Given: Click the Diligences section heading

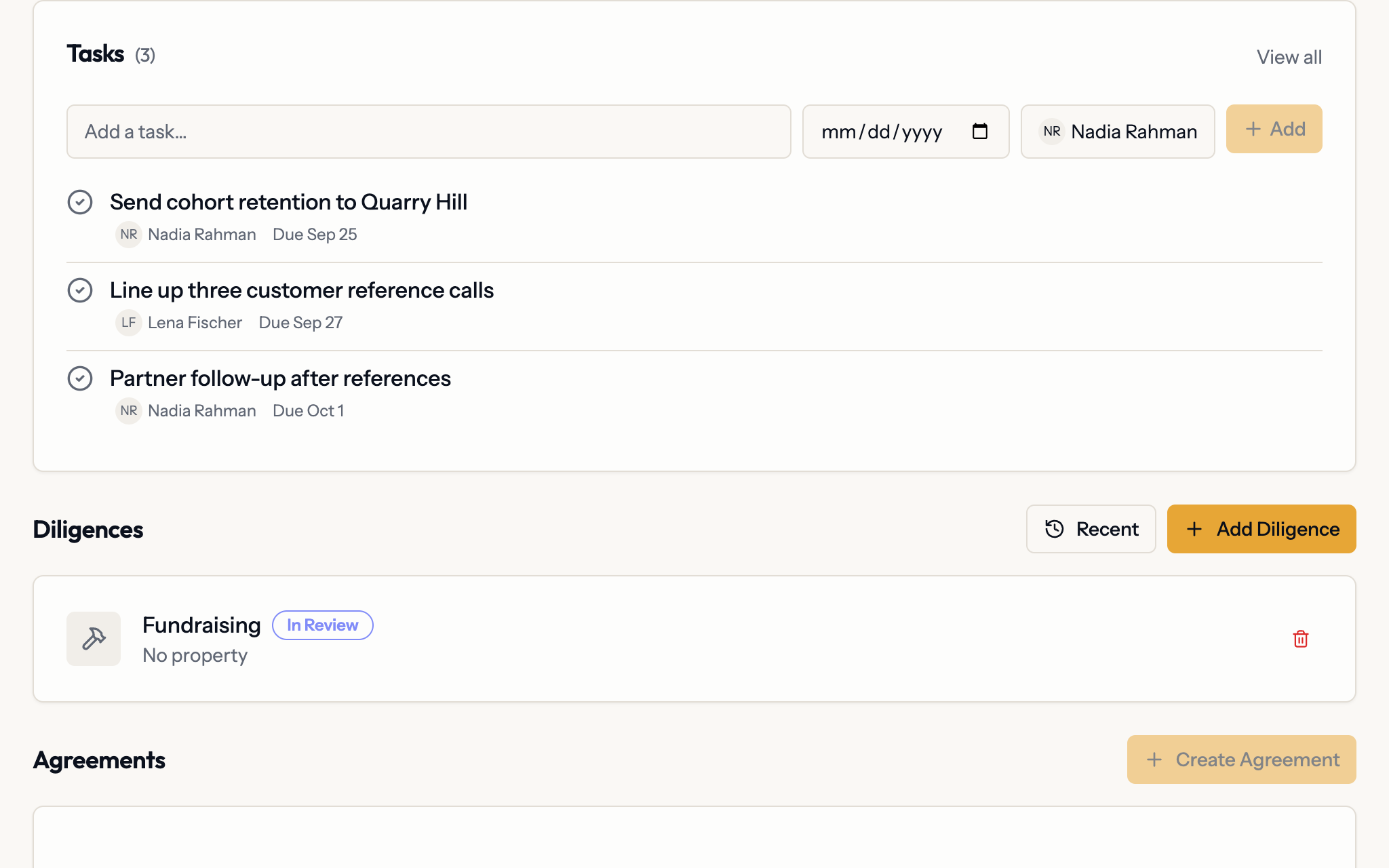Looking at the screenshot, I should [88, 530].
